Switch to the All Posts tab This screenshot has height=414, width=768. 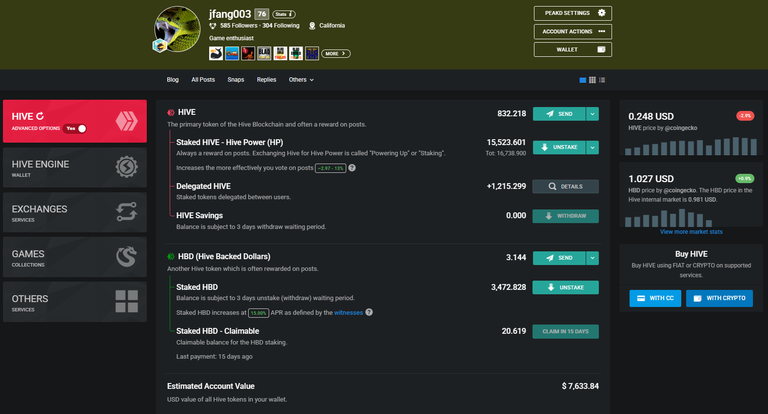[x=203, y=79]
